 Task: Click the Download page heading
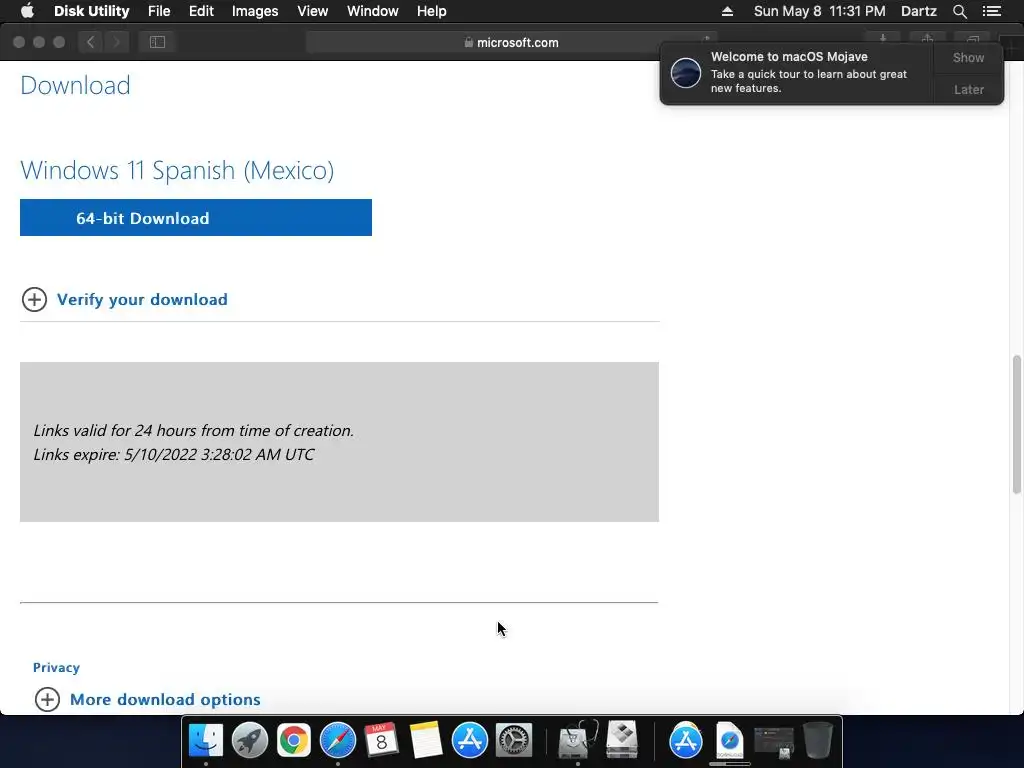(x=75, y=86)
